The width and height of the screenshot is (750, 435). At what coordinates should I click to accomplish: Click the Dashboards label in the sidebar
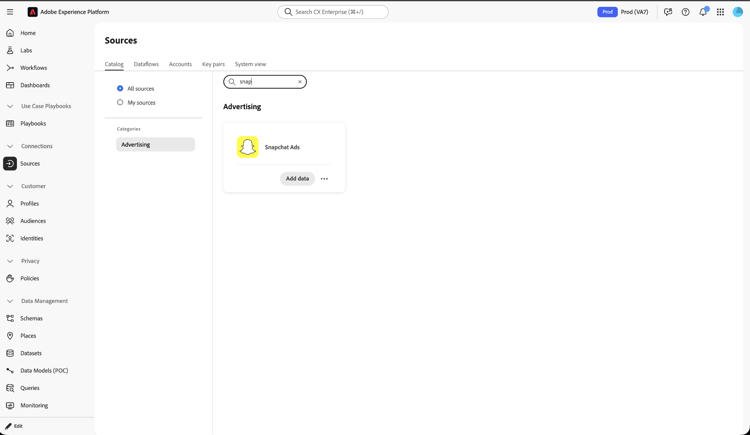click(x=35, y=85)
